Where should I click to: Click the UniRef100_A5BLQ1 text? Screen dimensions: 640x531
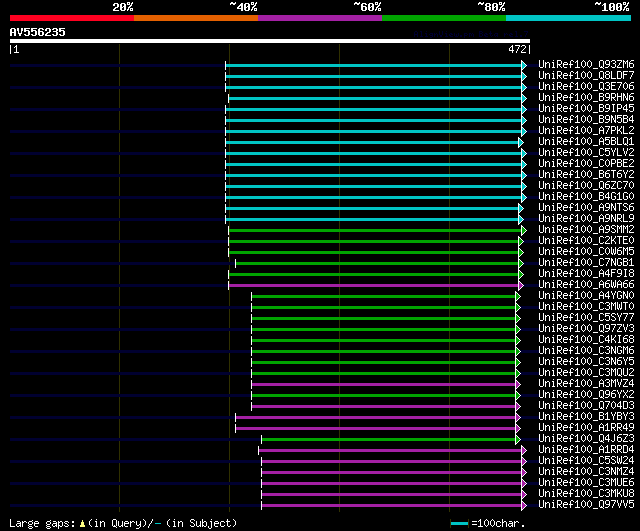(586, 142)
